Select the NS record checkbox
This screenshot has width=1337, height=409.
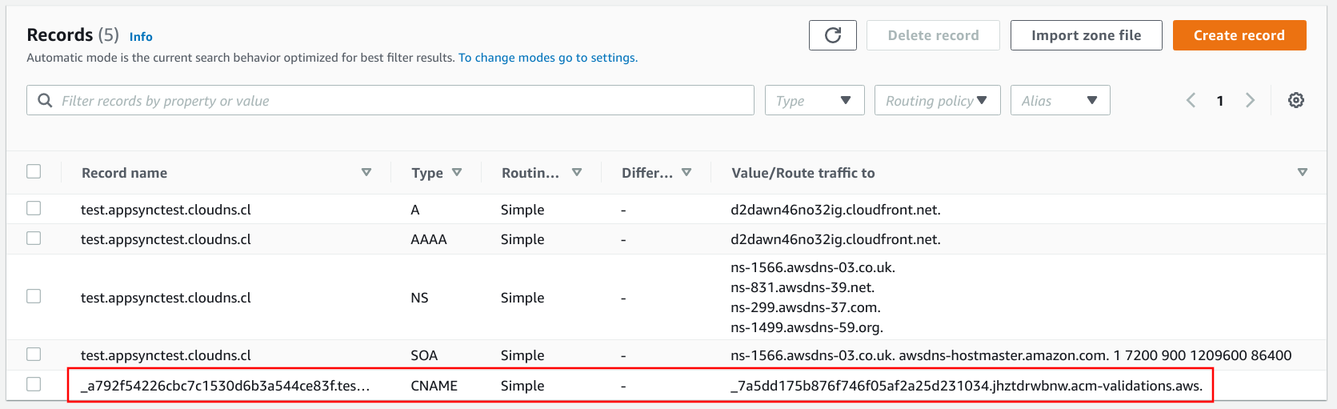[34, 297]
